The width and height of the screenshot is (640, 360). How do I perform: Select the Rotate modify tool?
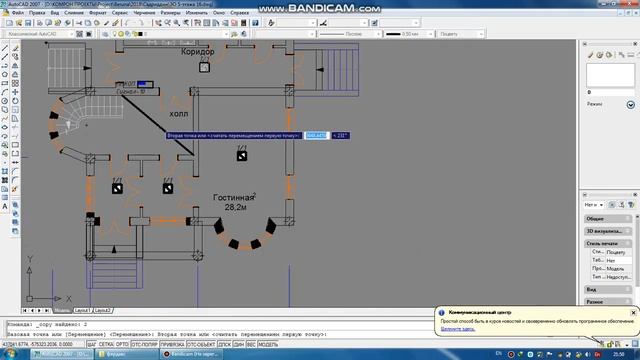click(15, 101)
